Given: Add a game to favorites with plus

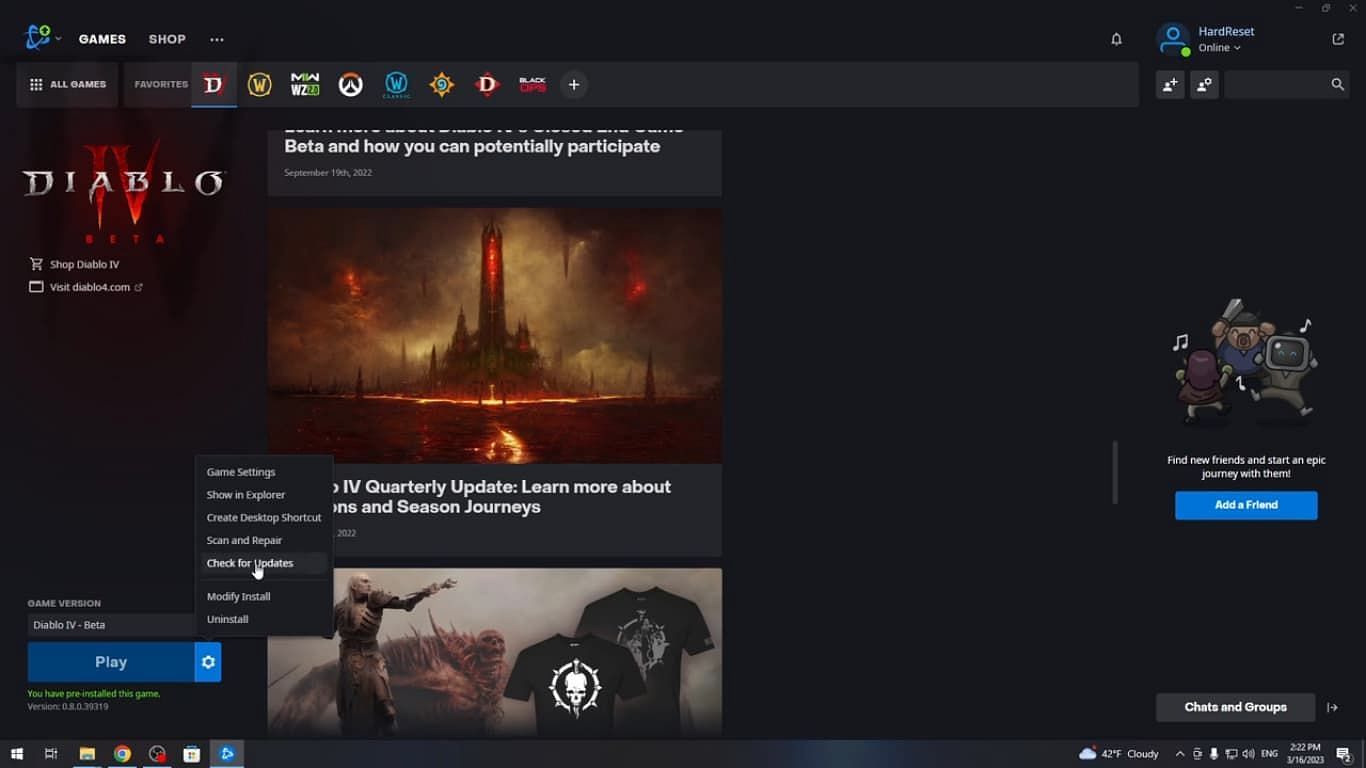Looking at the screenshot, I should (573, 85).
